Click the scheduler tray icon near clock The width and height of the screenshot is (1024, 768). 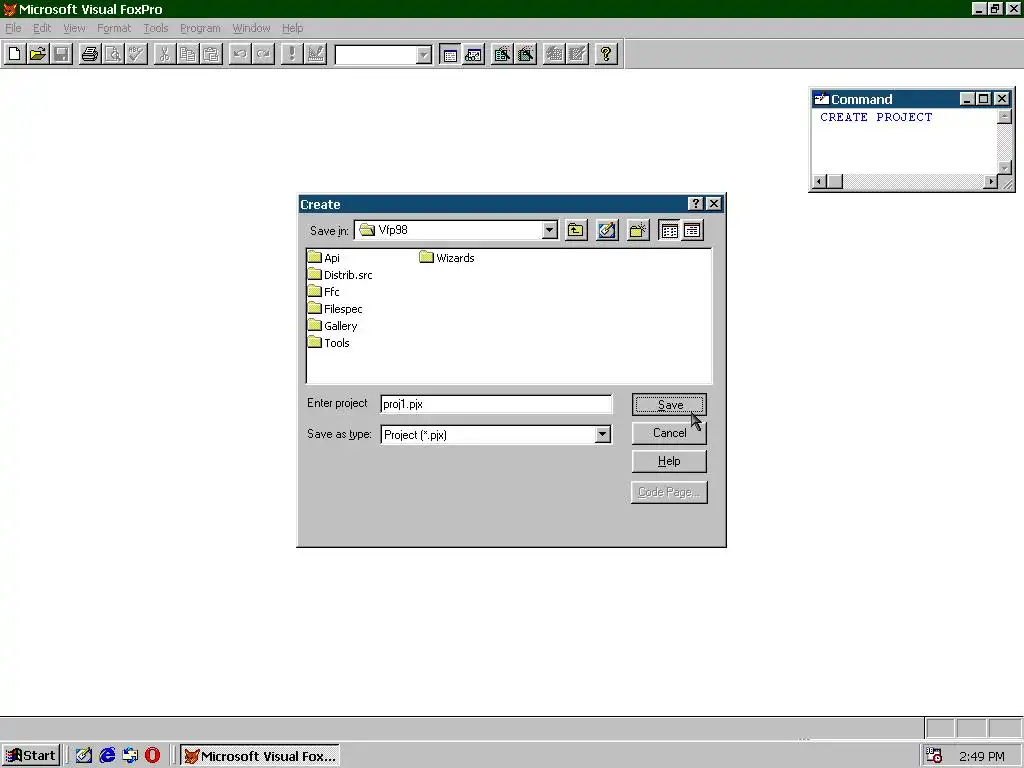tap(934, 756)
